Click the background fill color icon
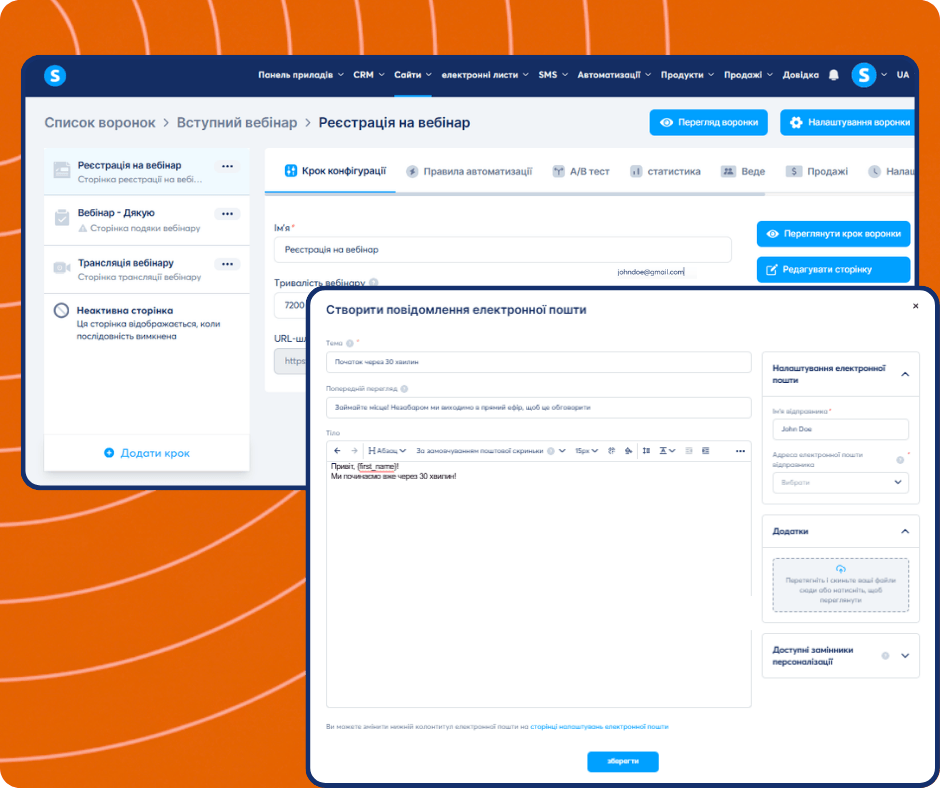The width and height of the screenshot is (940, 788). point(628,451)
